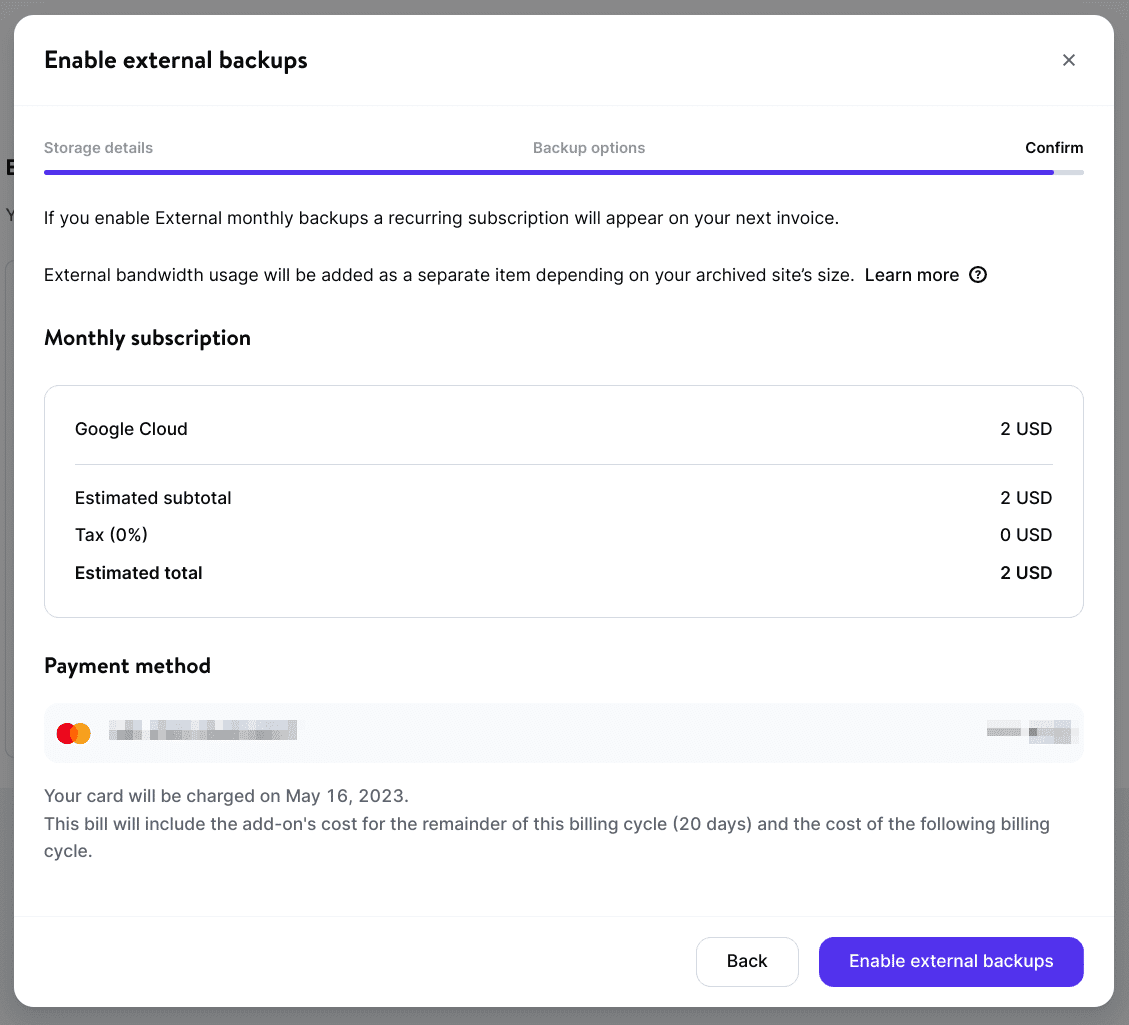Click the Mastercard payment card icon
This screenshot has height=1025, width=1129.
[73, 732]
